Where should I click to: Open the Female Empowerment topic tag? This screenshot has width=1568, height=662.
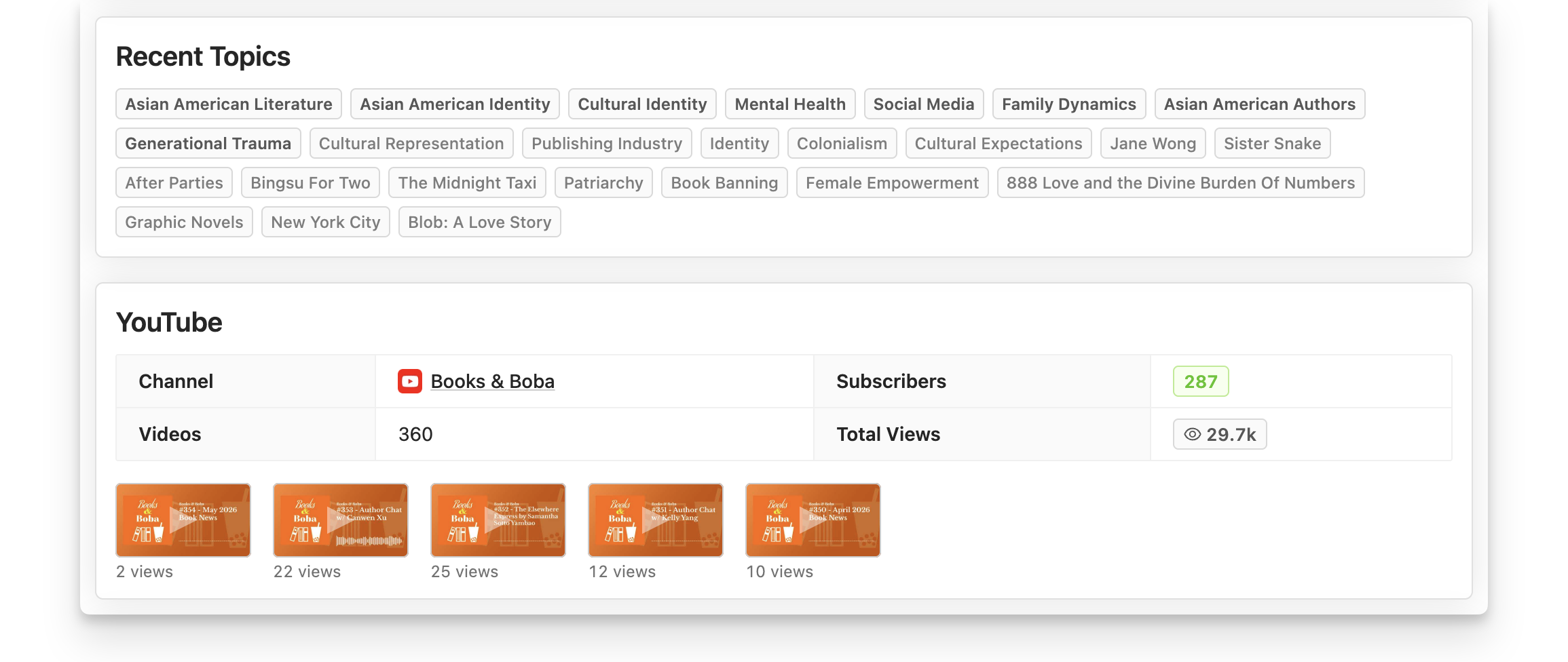[x=892, y=182]
